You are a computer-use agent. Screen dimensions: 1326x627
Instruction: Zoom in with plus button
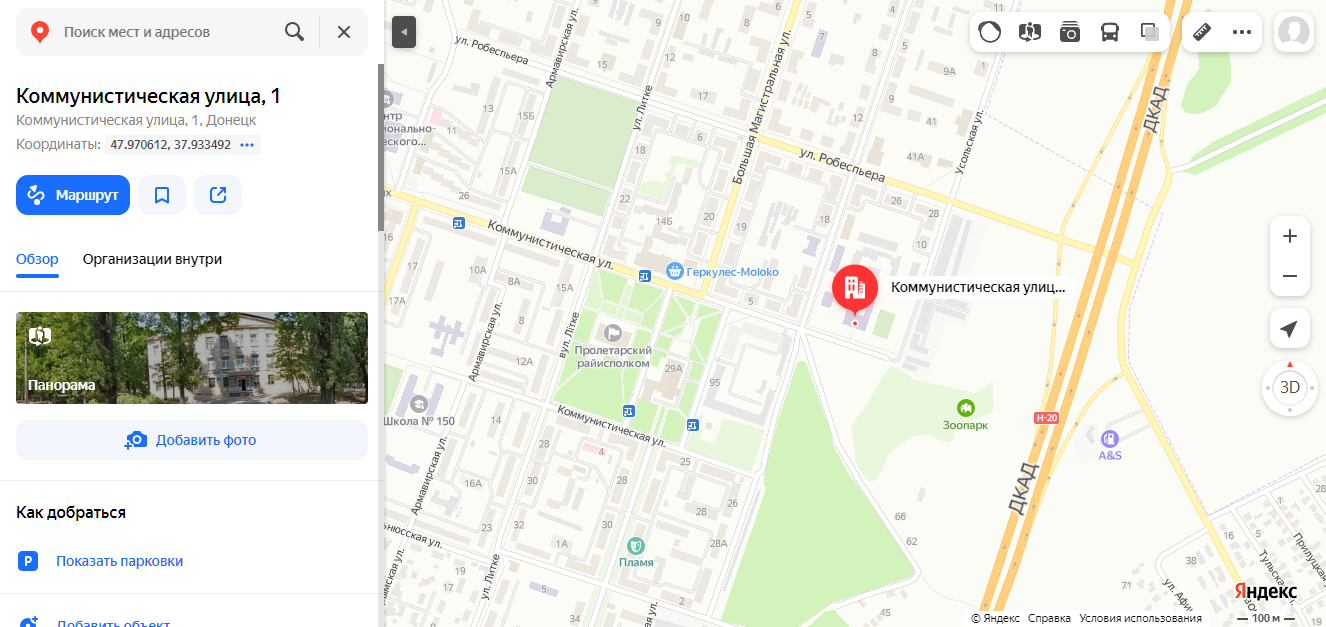(1290, 236)
